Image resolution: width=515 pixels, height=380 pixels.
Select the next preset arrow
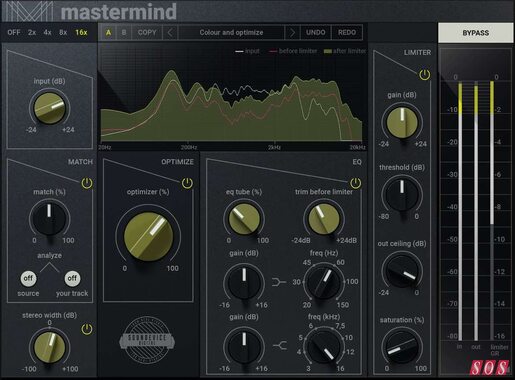(292, 33)
